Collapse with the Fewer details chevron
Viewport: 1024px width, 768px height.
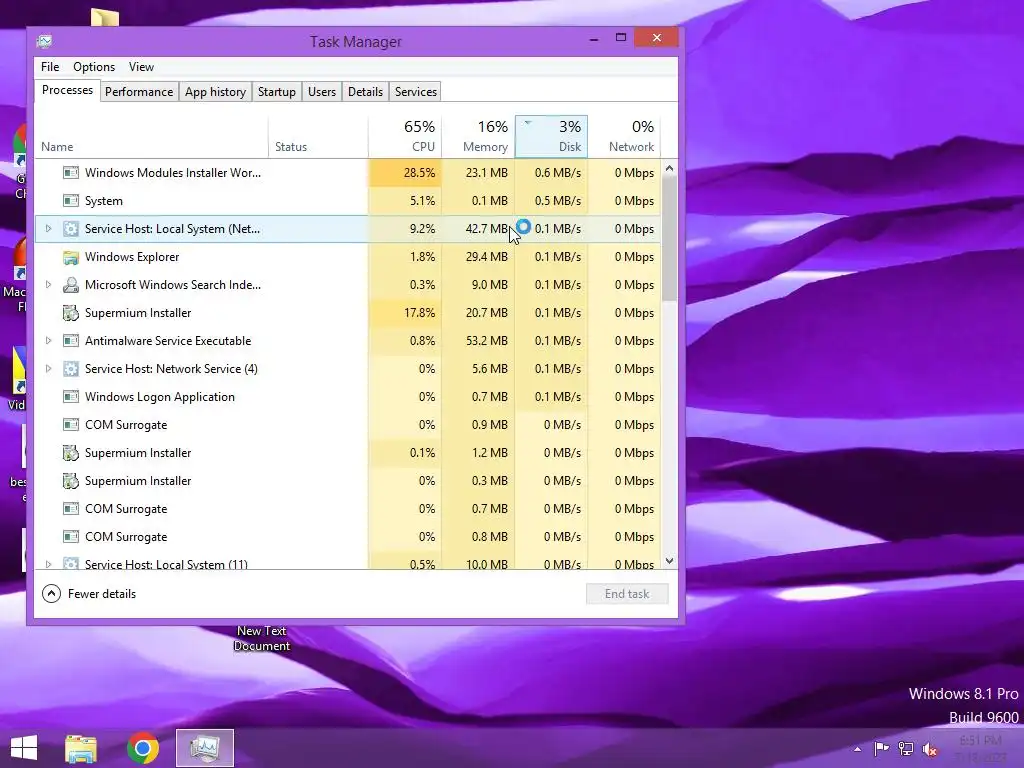52,594
